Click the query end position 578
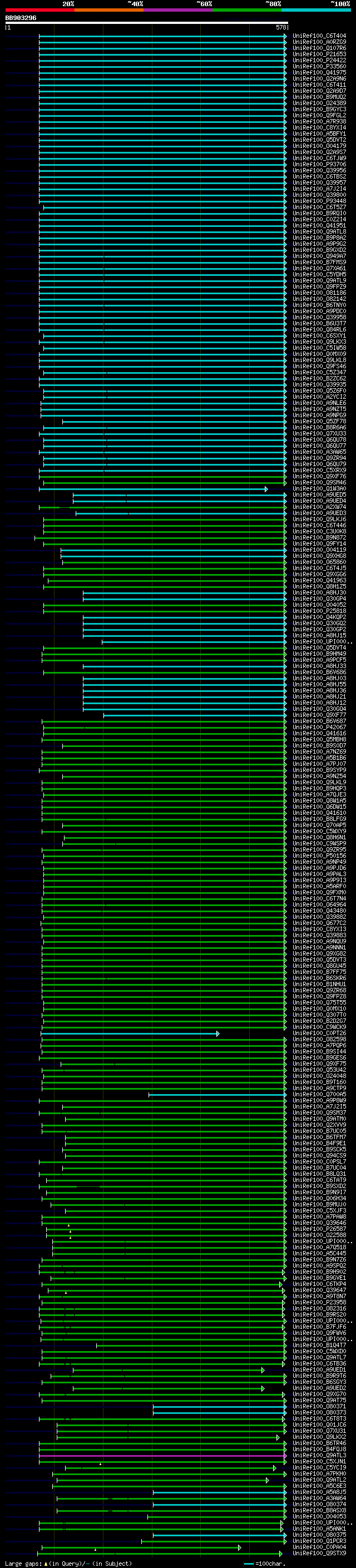 [280, 27]
